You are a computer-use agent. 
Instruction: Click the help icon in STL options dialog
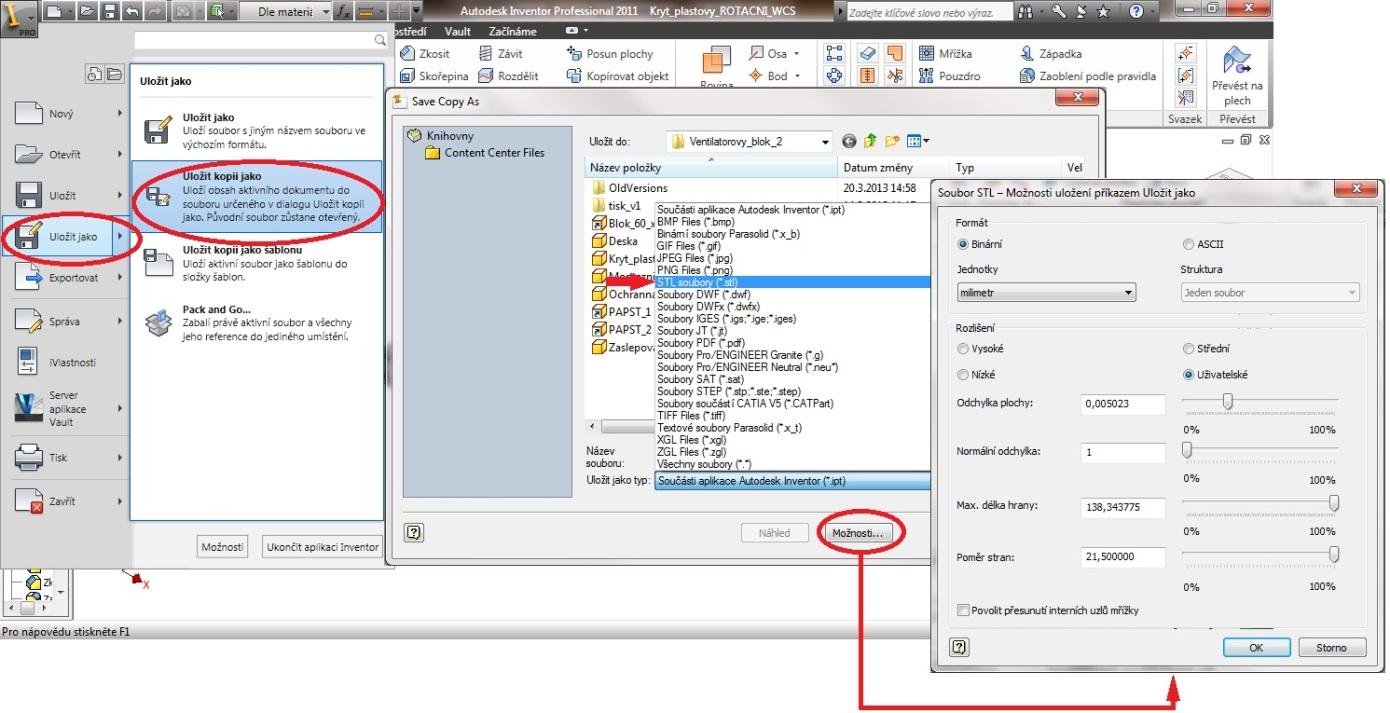click(x=959, y=647)
